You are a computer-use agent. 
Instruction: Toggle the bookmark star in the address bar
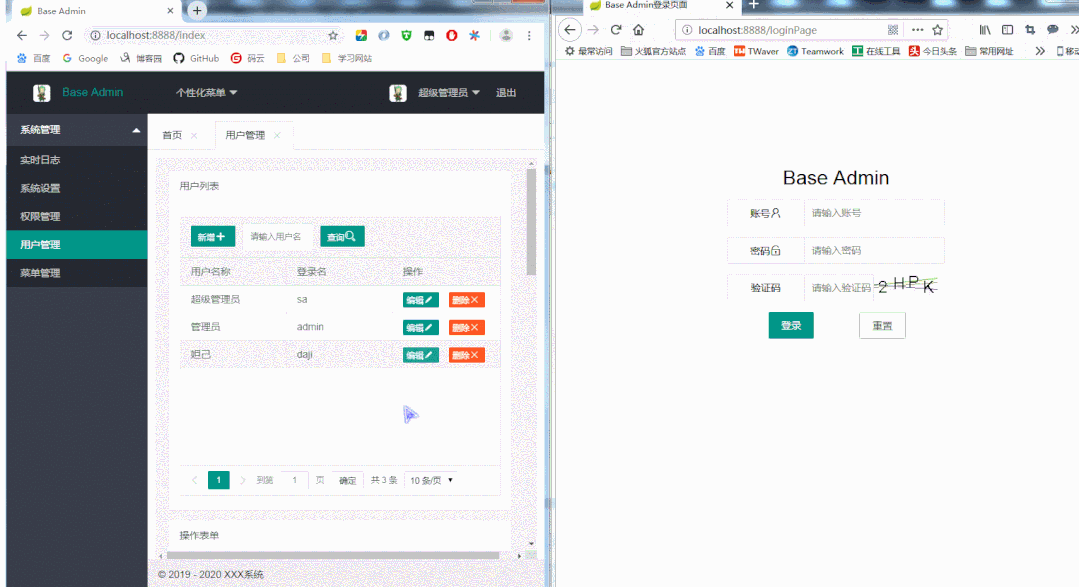tap(331, 34)
